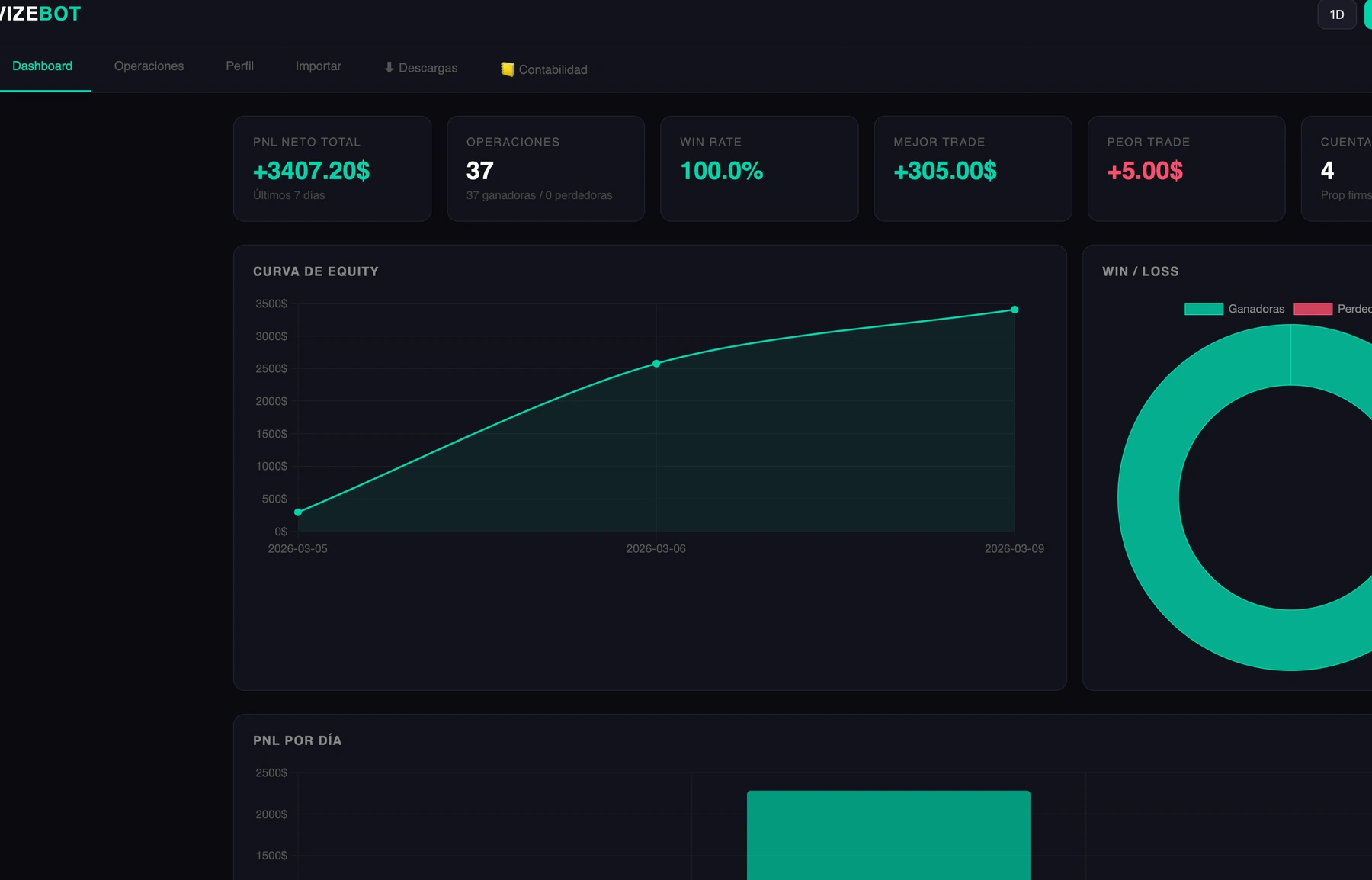Click the 37 operaciones count
The image size is (1372, 880).
coord(480,171)
